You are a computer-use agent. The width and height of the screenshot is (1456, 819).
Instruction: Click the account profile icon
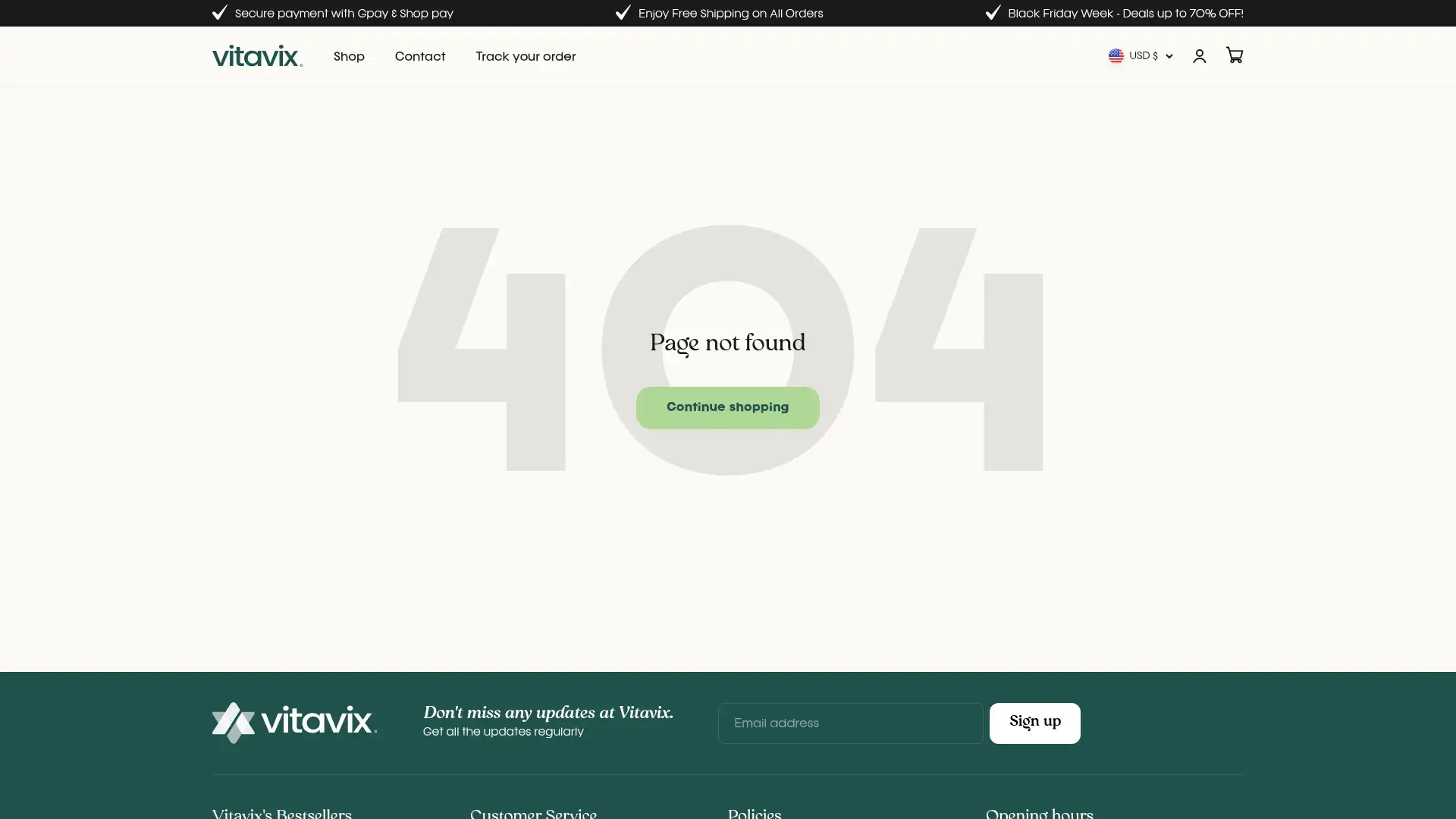coord(1200,56)
